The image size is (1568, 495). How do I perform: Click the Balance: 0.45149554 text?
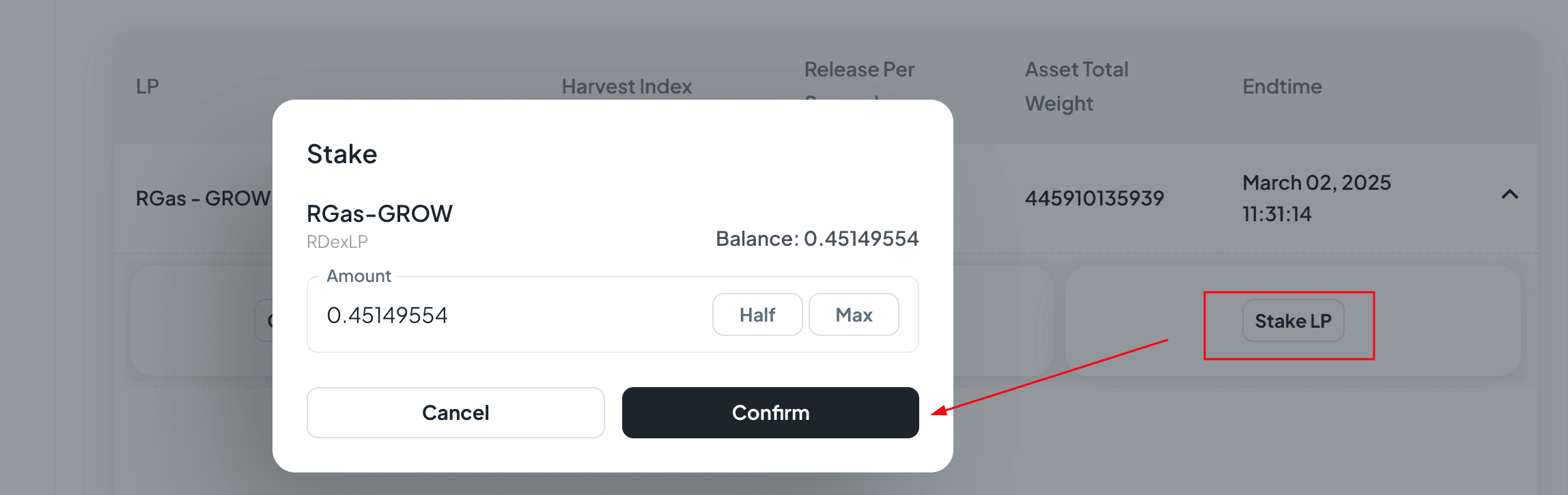(817, 238)
